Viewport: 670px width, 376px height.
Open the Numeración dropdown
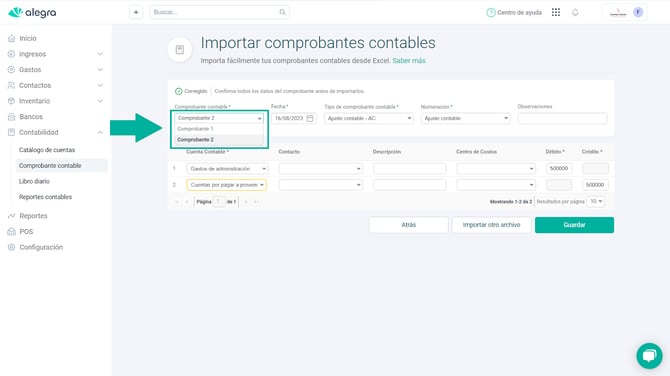(465, 118)
